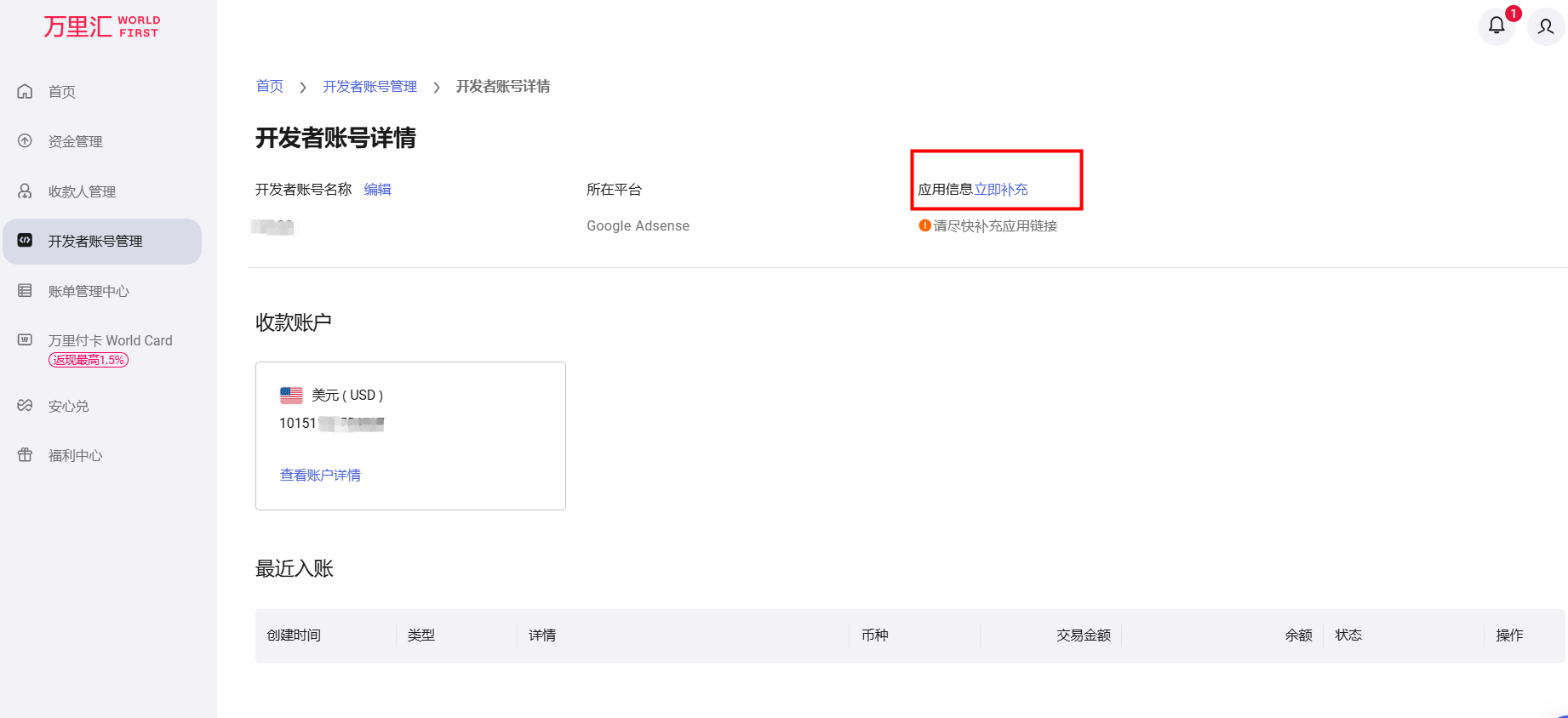Click the 安心兑 sidebar icon
1568x718 pixels.
click(x=26, y=406)
